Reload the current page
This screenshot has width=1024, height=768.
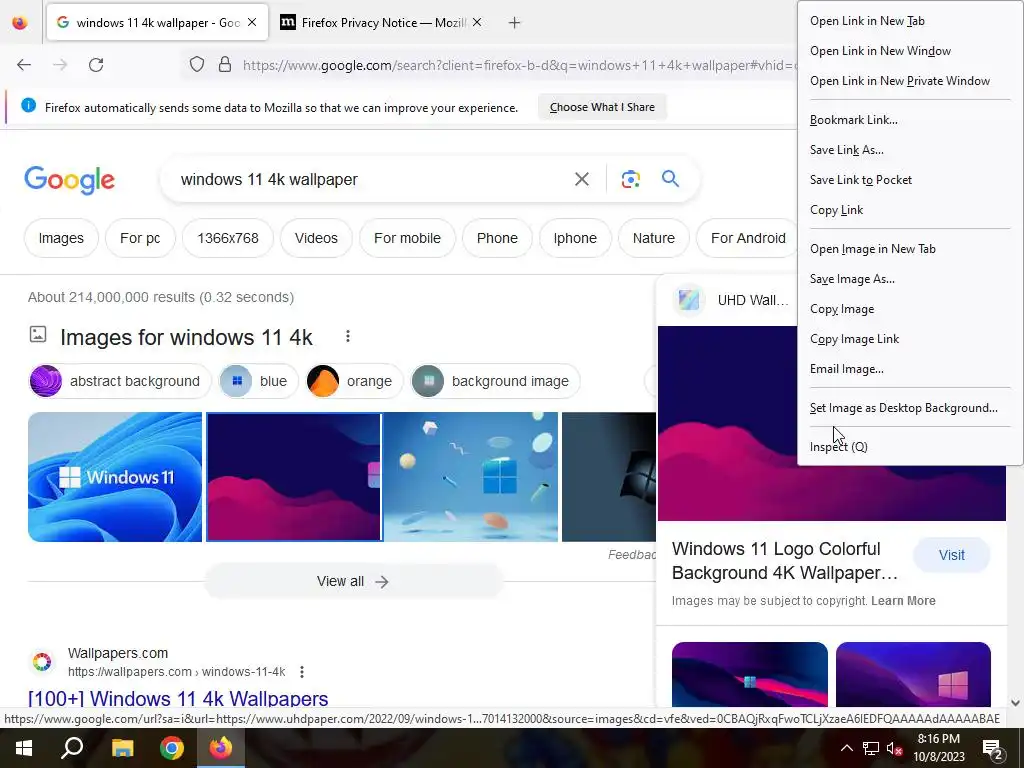(x=96, y=65)
